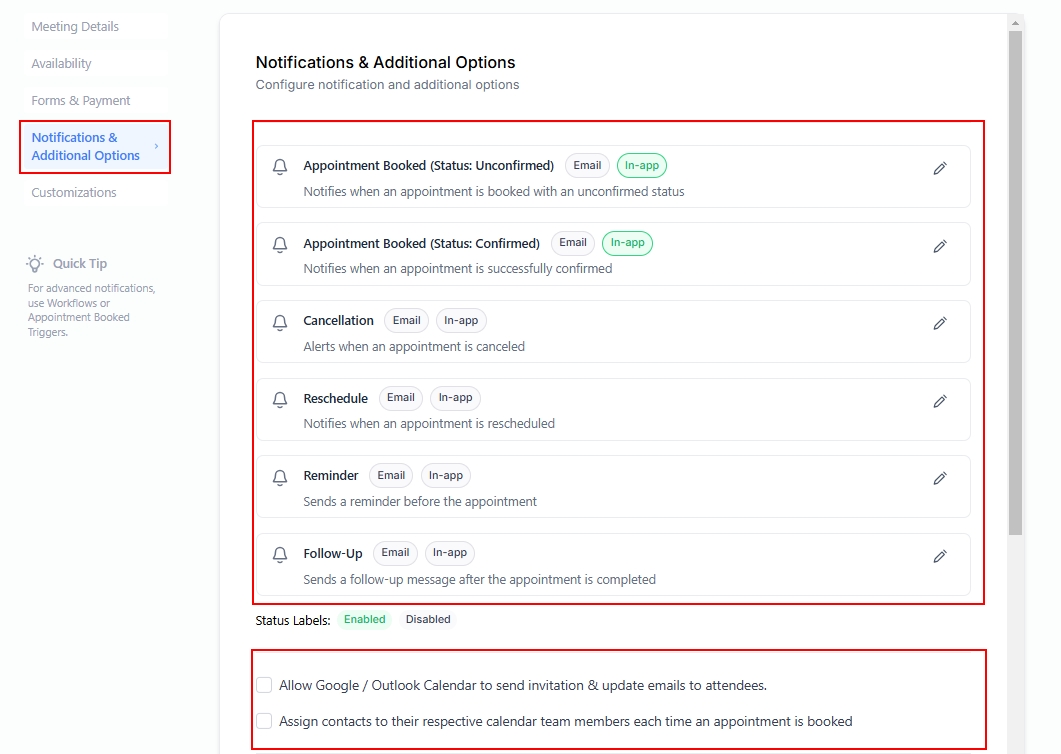Go to the Availability section
This screenshot has width=1061, height=754.
coord(61,64)
